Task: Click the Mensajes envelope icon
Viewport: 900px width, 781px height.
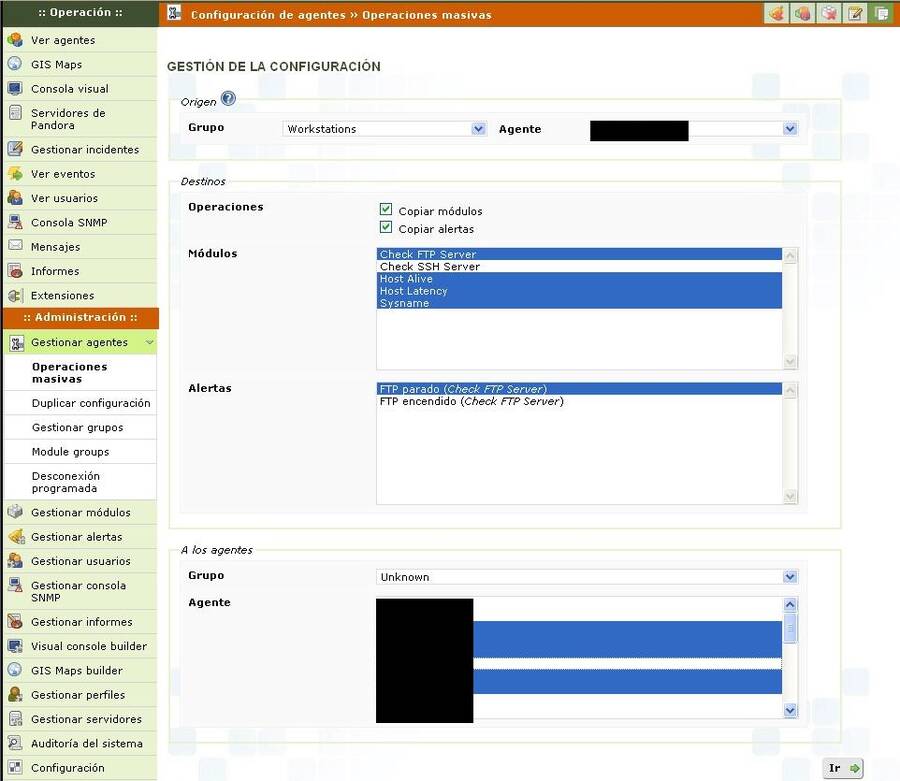Action: (15, 246)
